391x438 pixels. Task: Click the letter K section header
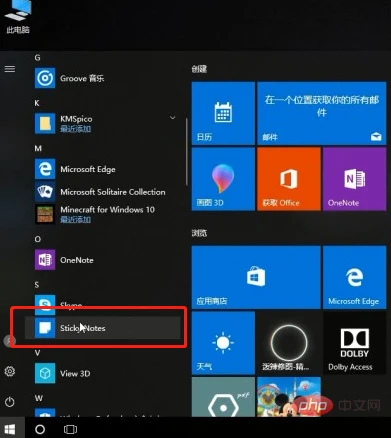(x=37, y=103)
